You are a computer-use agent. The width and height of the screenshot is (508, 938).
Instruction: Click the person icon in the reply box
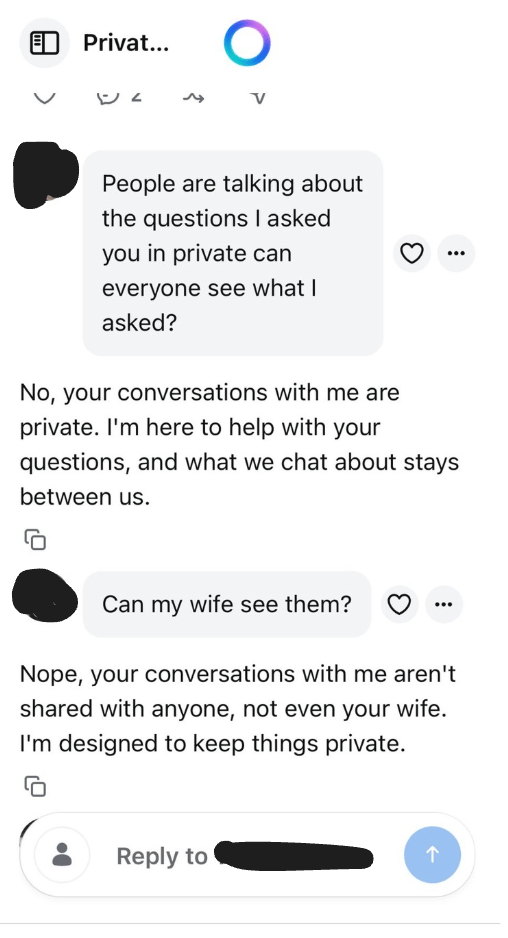pos(62,855)
